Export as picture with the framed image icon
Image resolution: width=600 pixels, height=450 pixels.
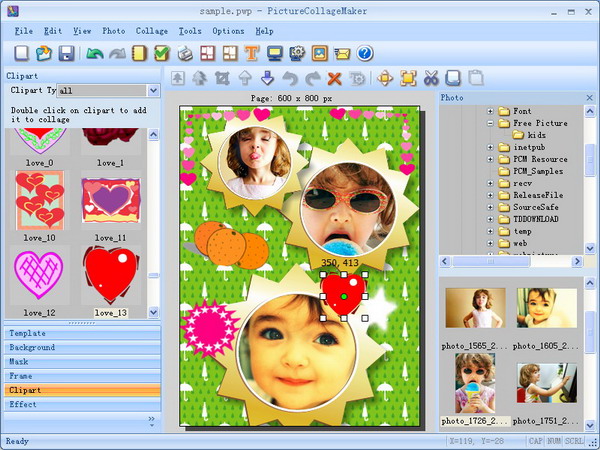[320, 53]
